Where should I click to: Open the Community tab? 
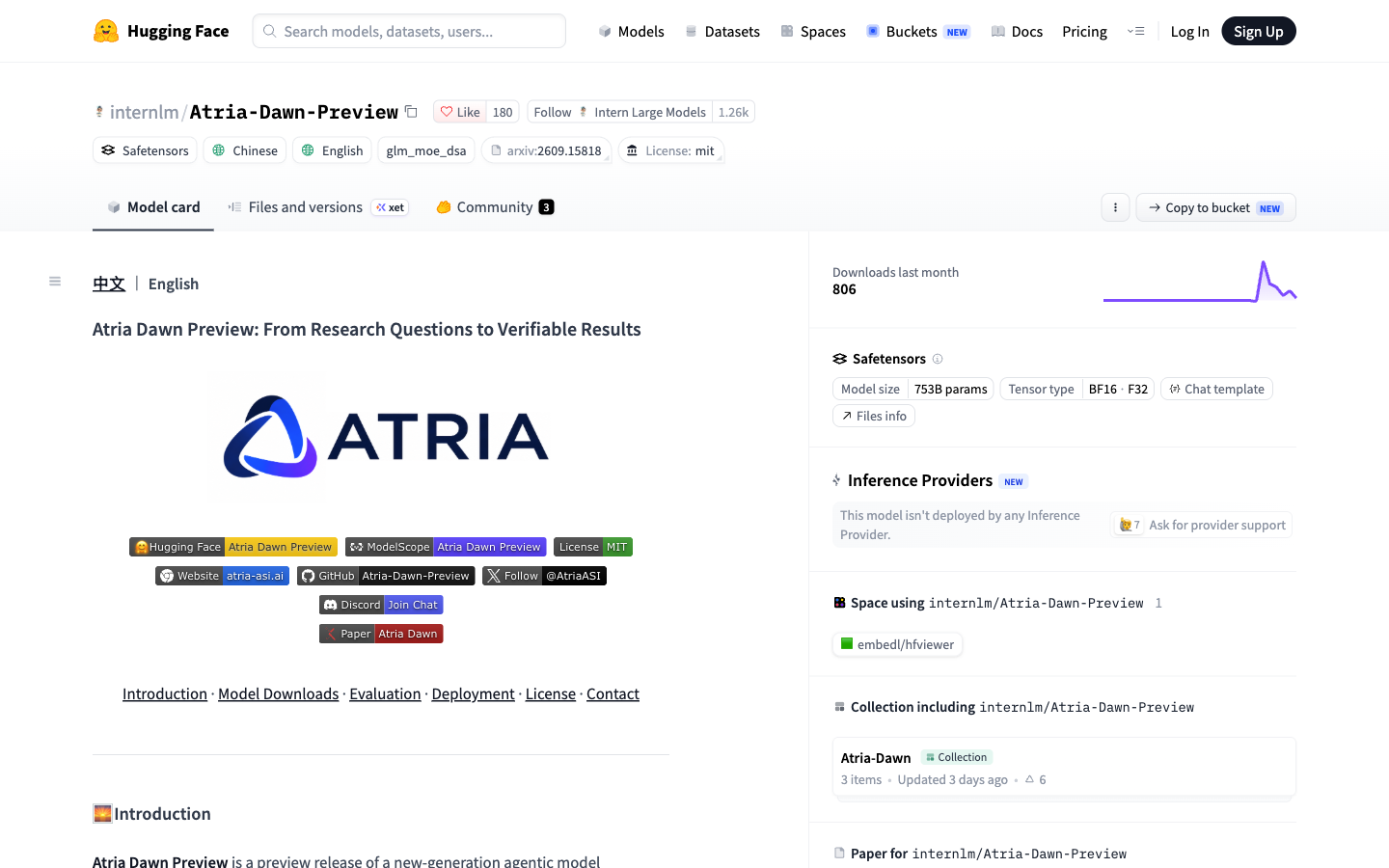pyautogui.click(x=495, y=207)
